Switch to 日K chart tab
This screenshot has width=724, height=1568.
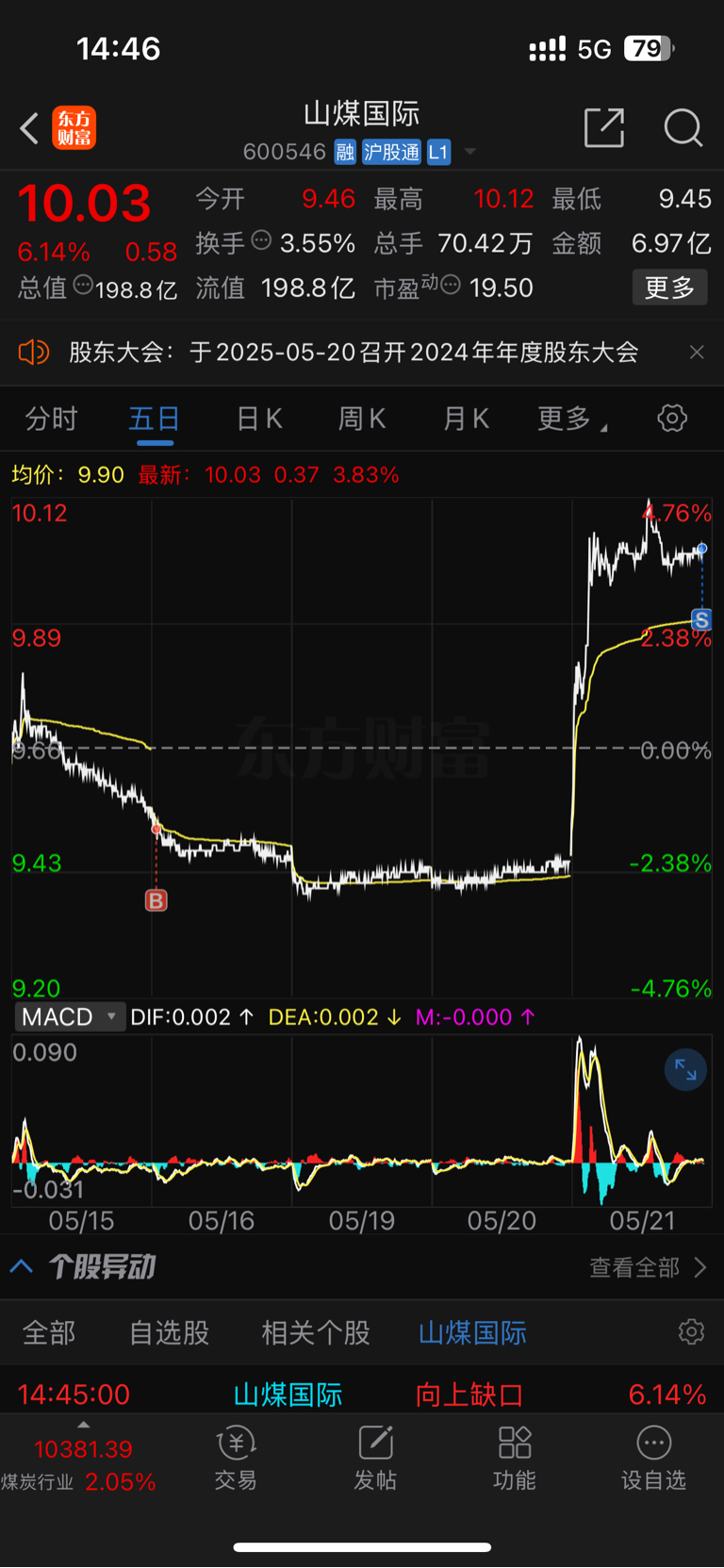click(259, 419)
